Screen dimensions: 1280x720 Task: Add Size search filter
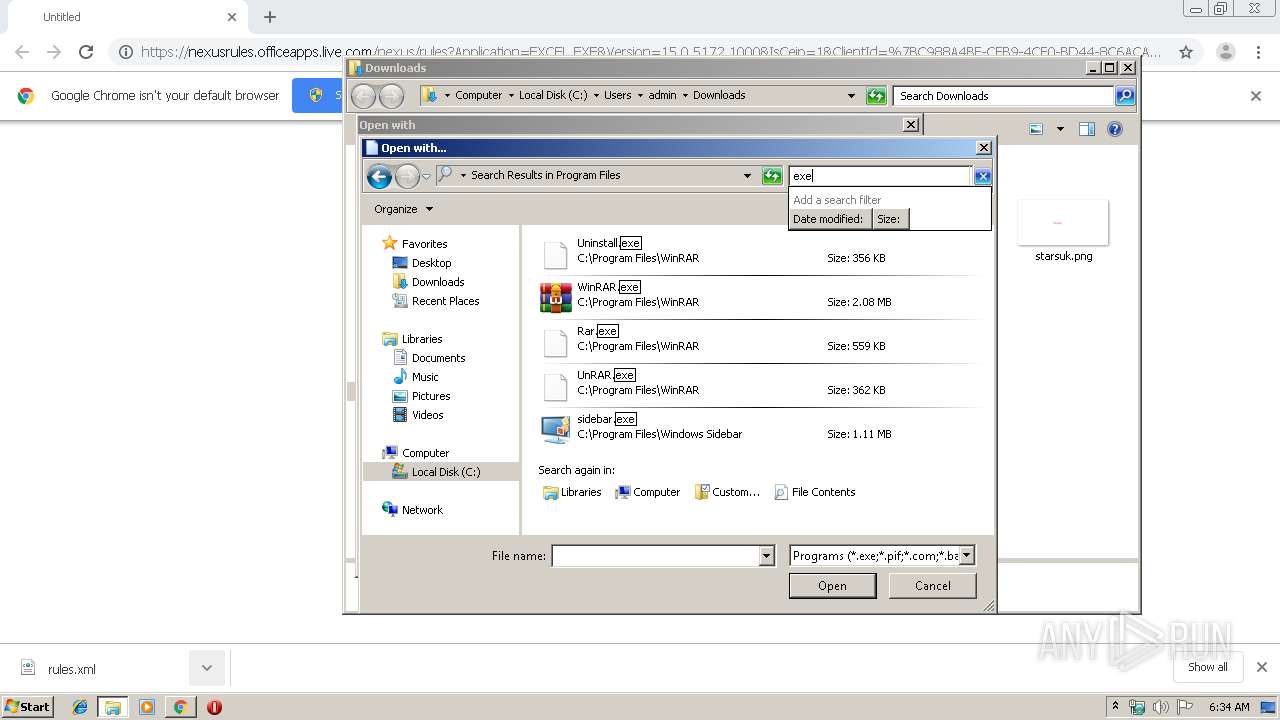(x=889, y=219)
